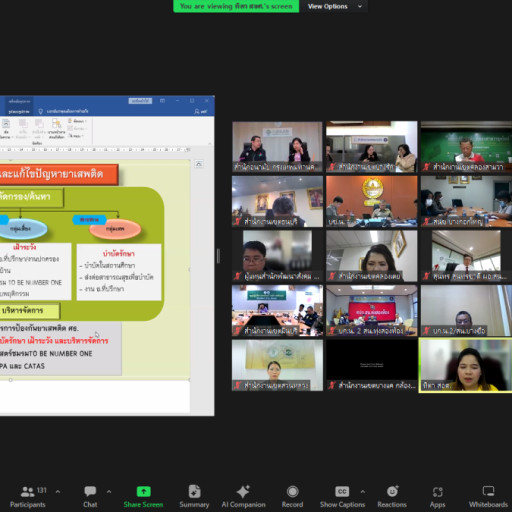512x512 pixels.
Task: Open the Participants panel
Action: tap(28, 497)
